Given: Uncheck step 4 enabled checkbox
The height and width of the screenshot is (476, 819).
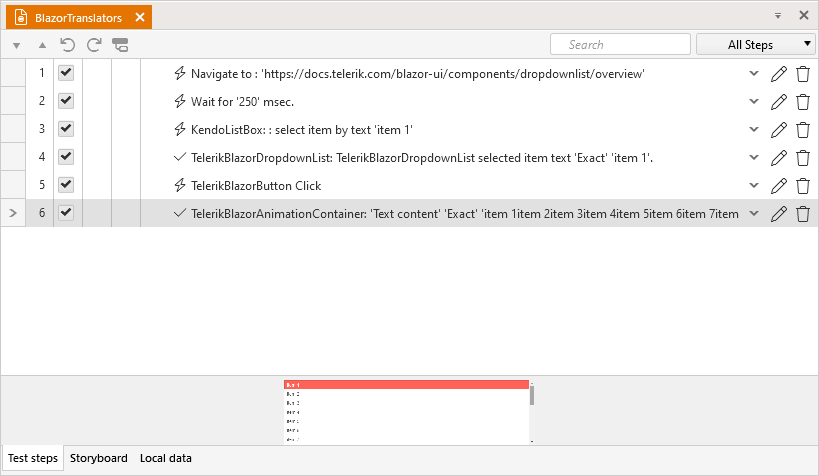Looking at the screenshot, I should (x=66, y=156).
